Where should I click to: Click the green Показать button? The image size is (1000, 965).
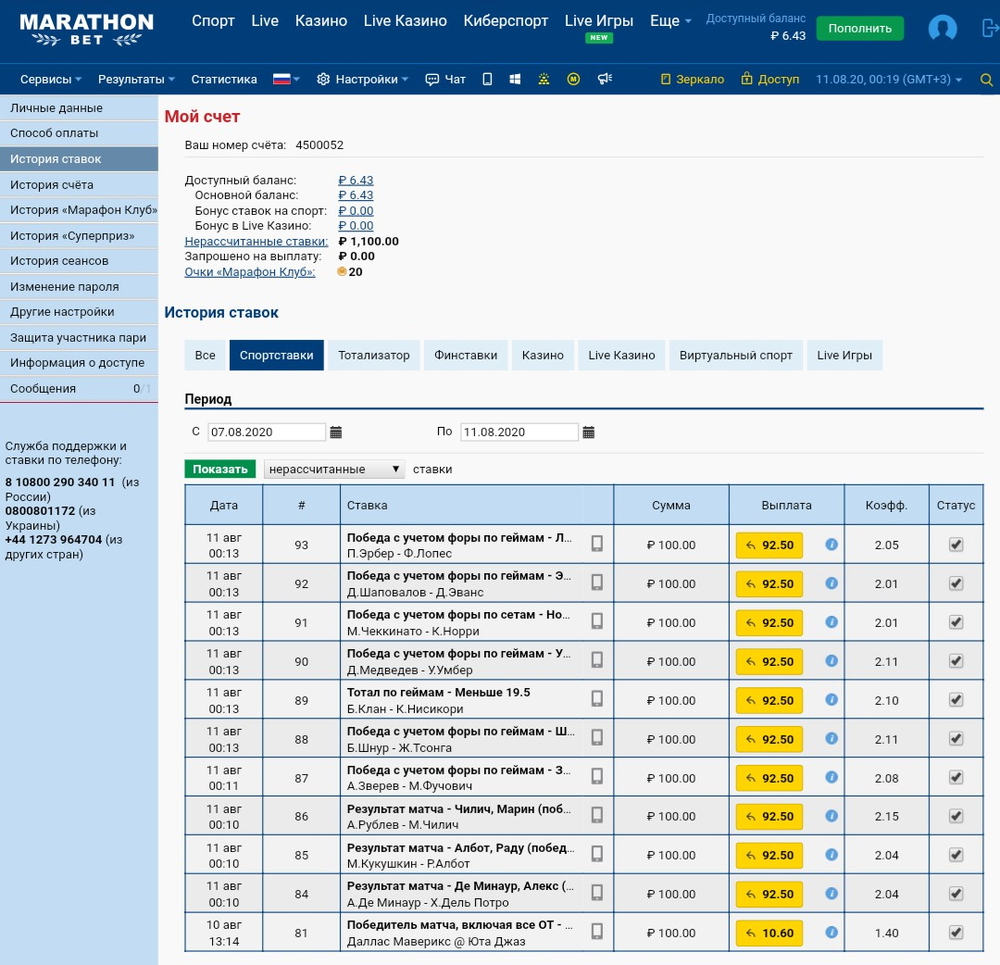pos(220,469)
